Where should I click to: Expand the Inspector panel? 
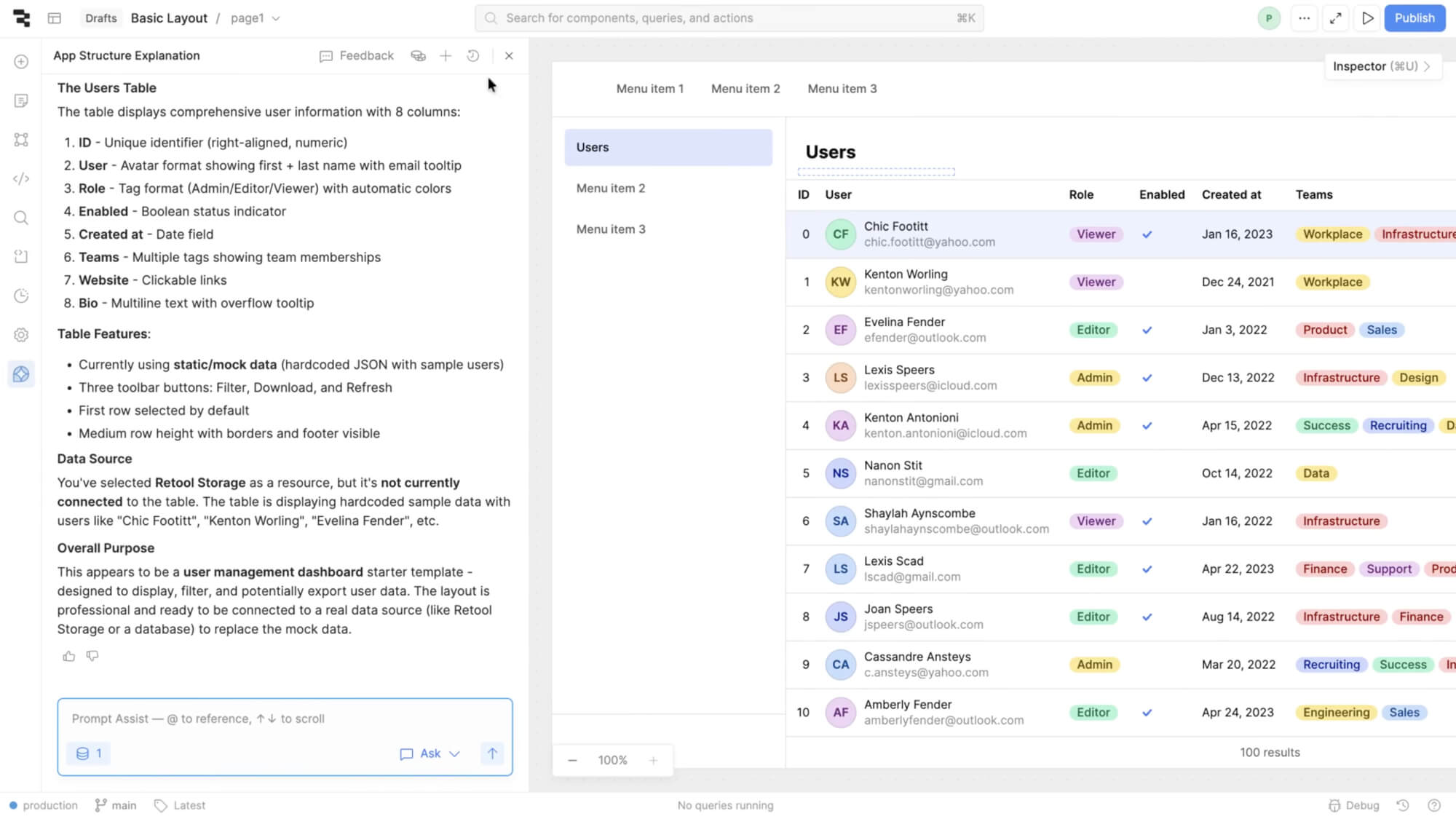pos(1381,66)
